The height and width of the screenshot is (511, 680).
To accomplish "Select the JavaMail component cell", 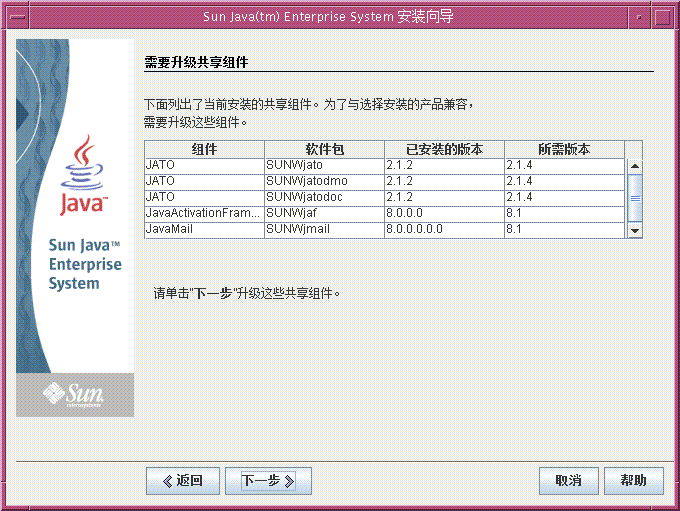I will pyautogui.click(x=204, y=230).
